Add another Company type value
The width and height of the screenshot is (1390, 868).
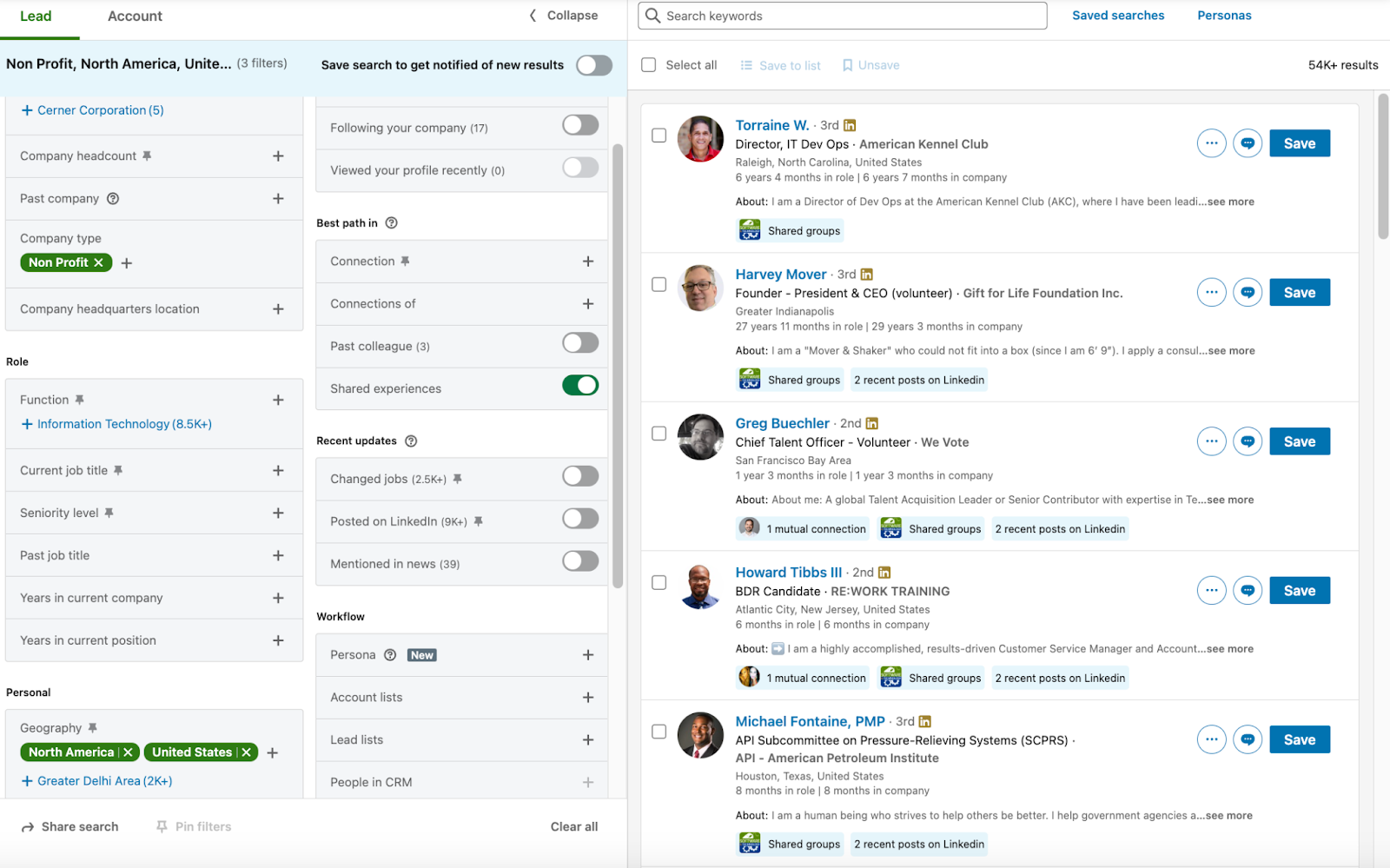(x=127, y=263)
